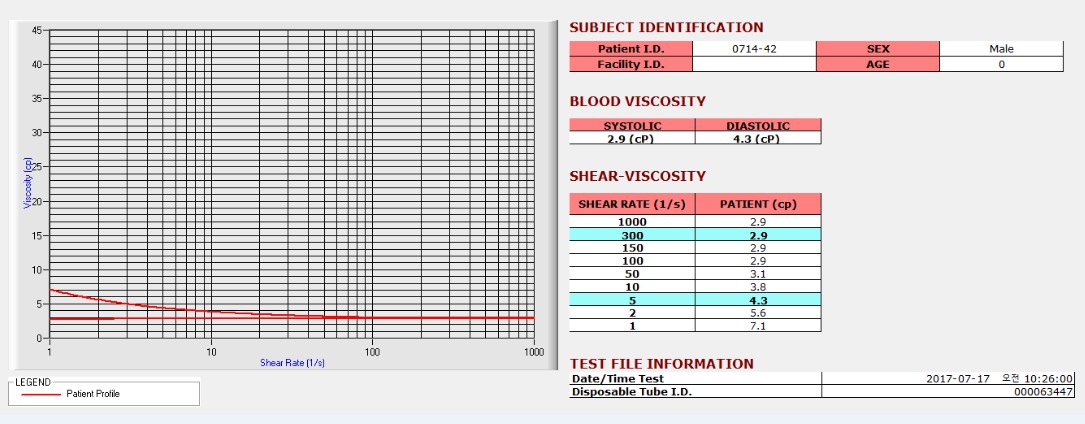Select the Patient I.D. value 0714-42
This screenshot has width=1085, height=424.
coord(754,49)
